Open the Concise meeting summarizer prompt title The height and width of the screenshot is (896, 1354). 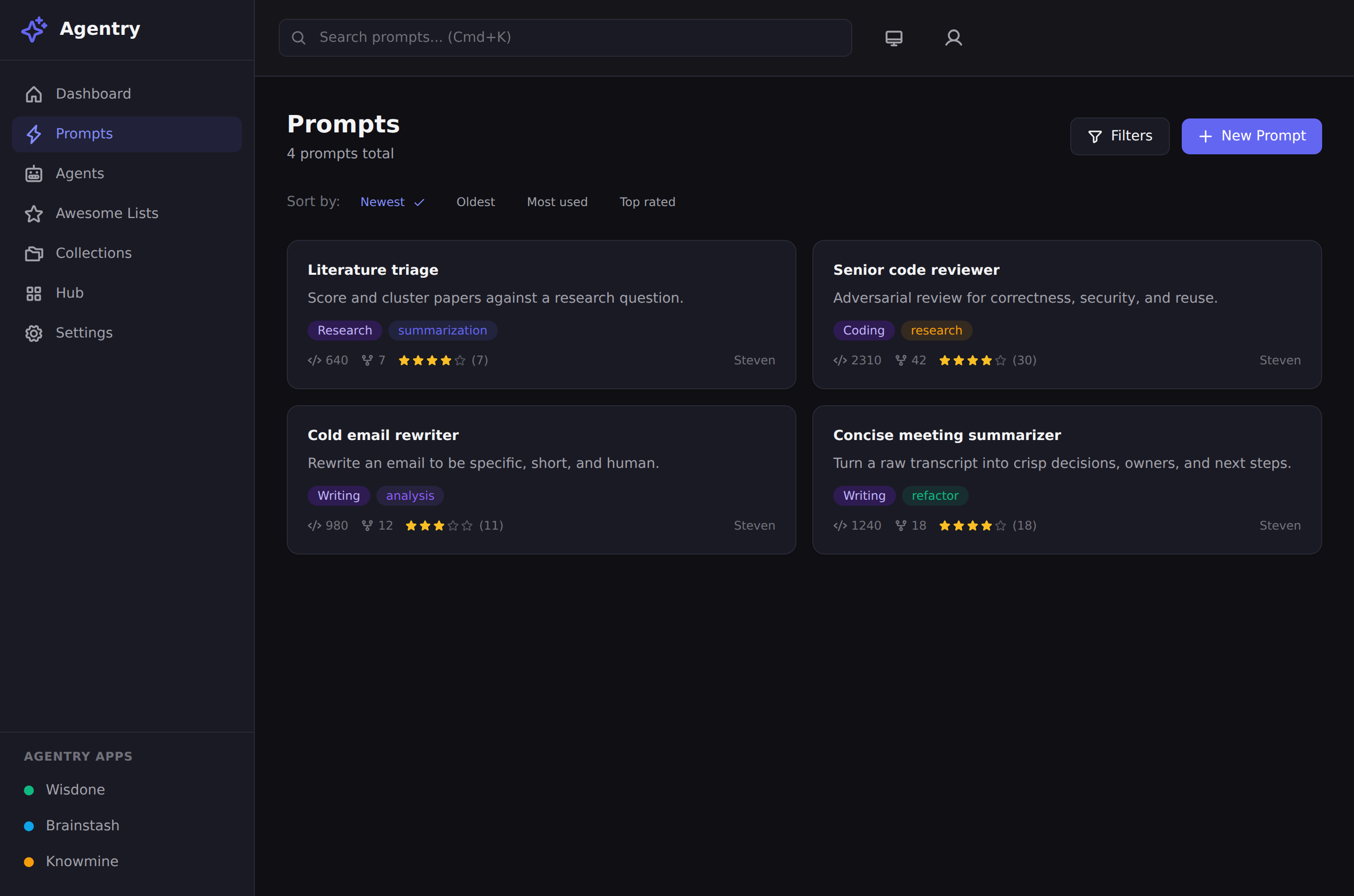947,435
